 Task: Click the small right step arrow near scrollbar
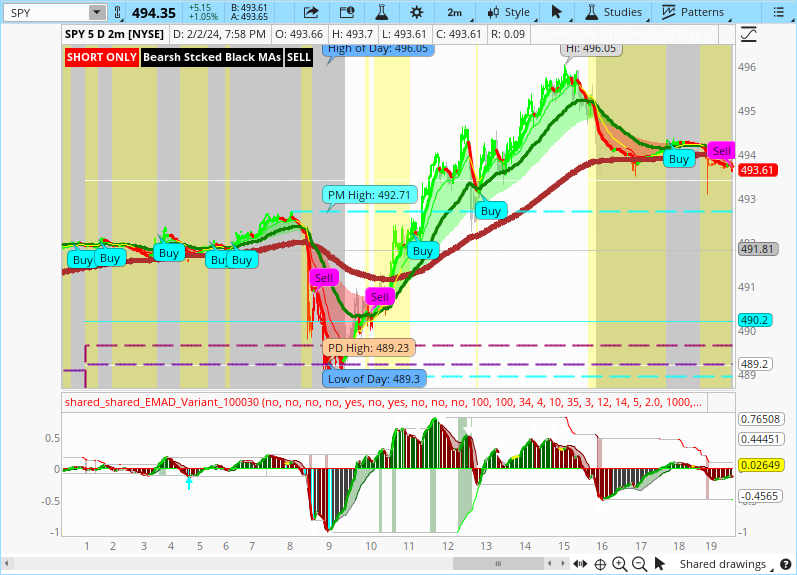click(563, 563)
